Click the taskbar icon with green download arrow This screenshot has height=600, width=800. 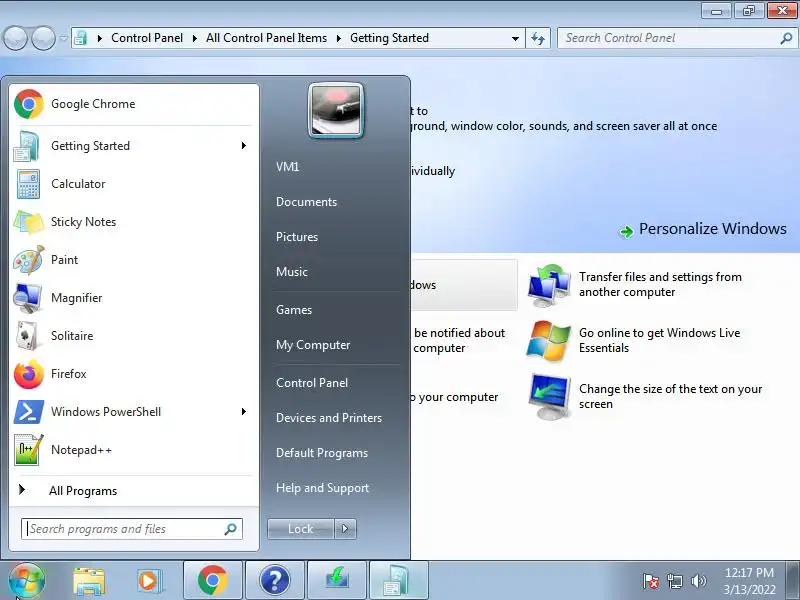coord(337,581)
